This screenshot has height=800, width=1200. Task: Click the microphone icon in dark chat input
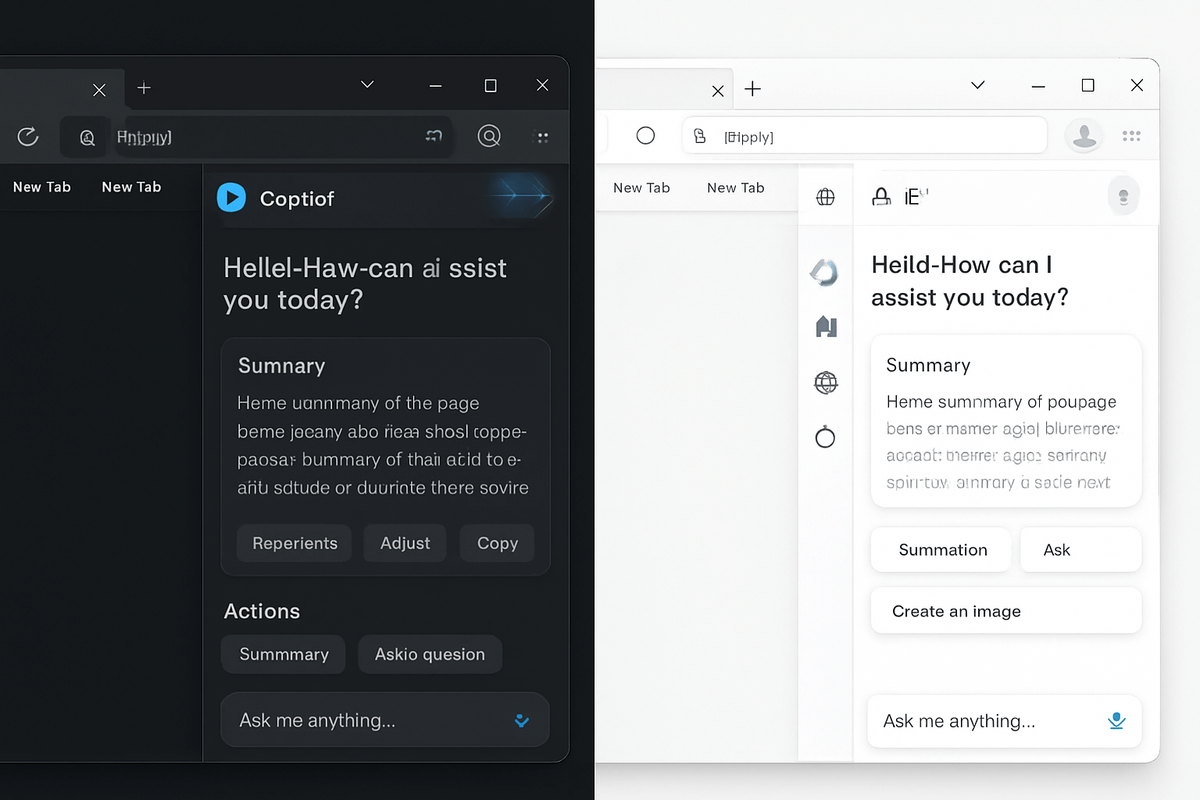pos(521,720)
